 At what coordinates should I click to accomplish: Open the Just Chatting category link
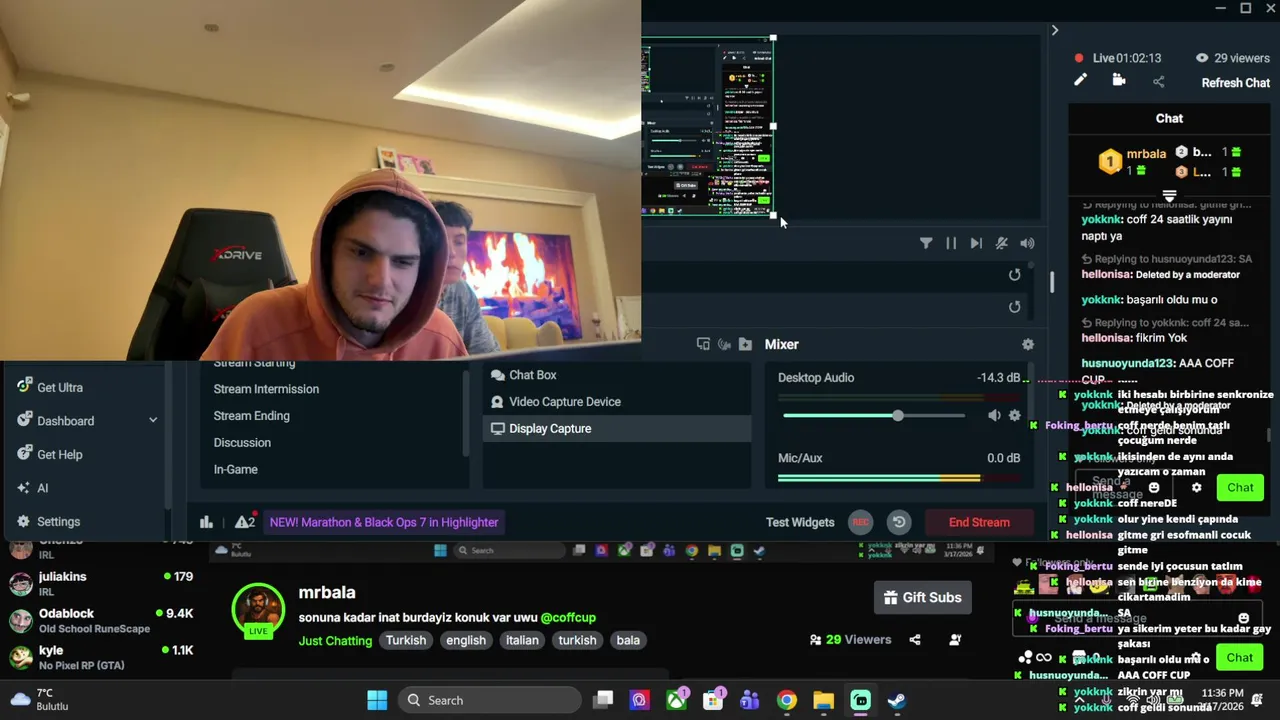(x=335, y=641)
